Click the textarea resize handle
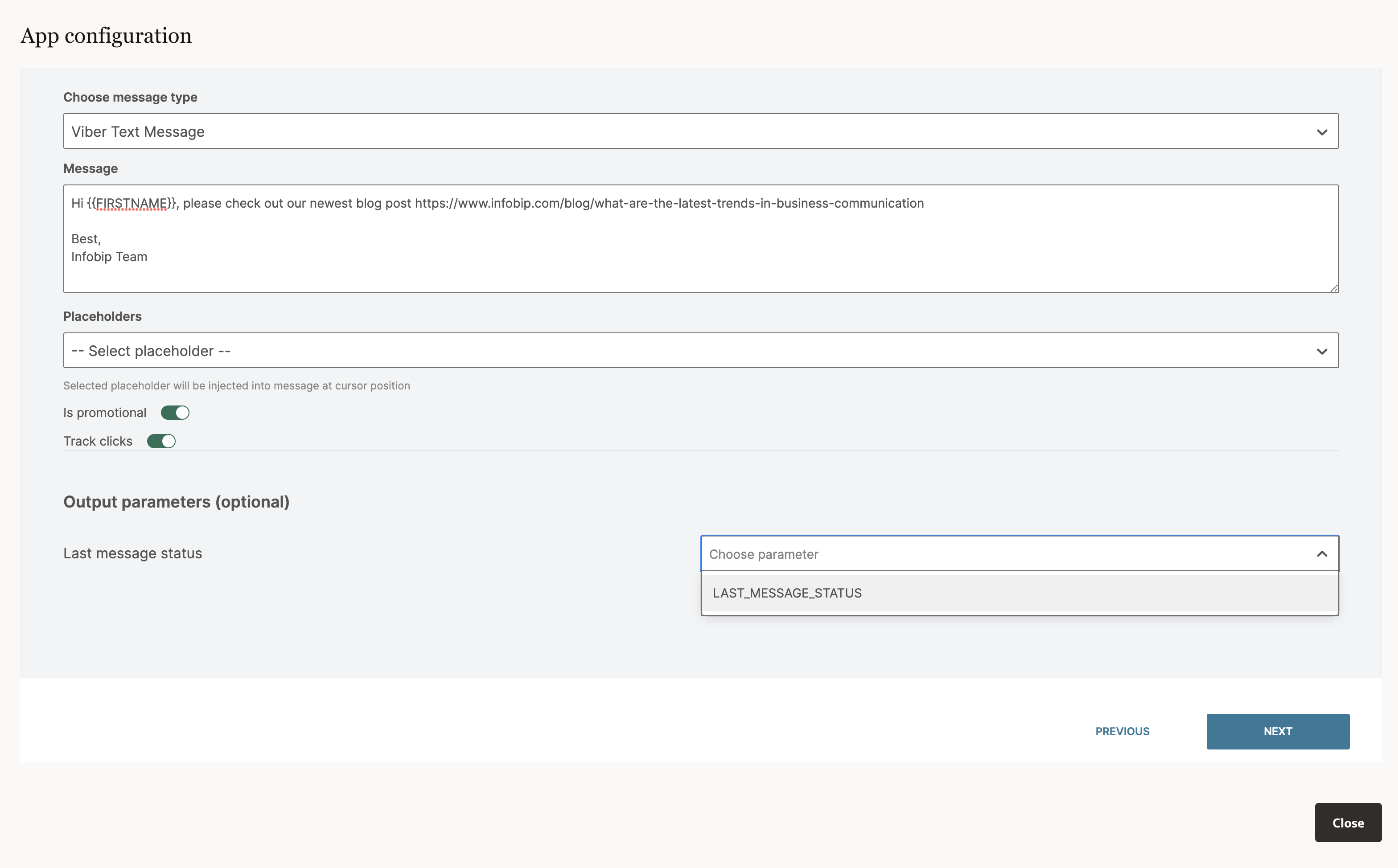This screenshot has width=1398, height=868. coord(1334,289)
